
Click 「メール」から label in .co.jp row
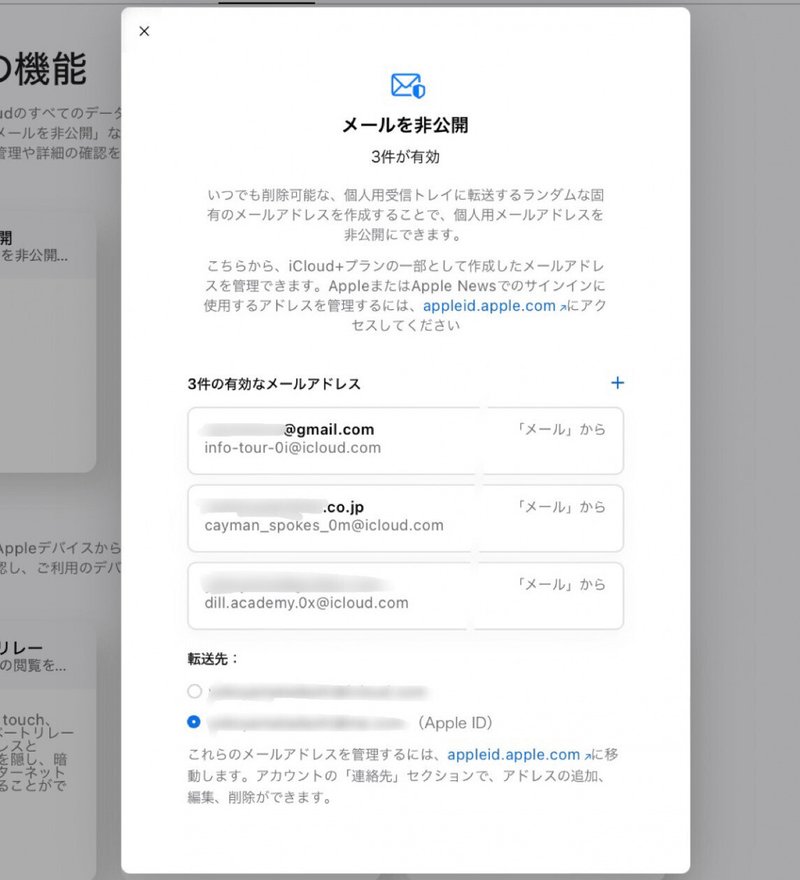(x=560, y=507)
